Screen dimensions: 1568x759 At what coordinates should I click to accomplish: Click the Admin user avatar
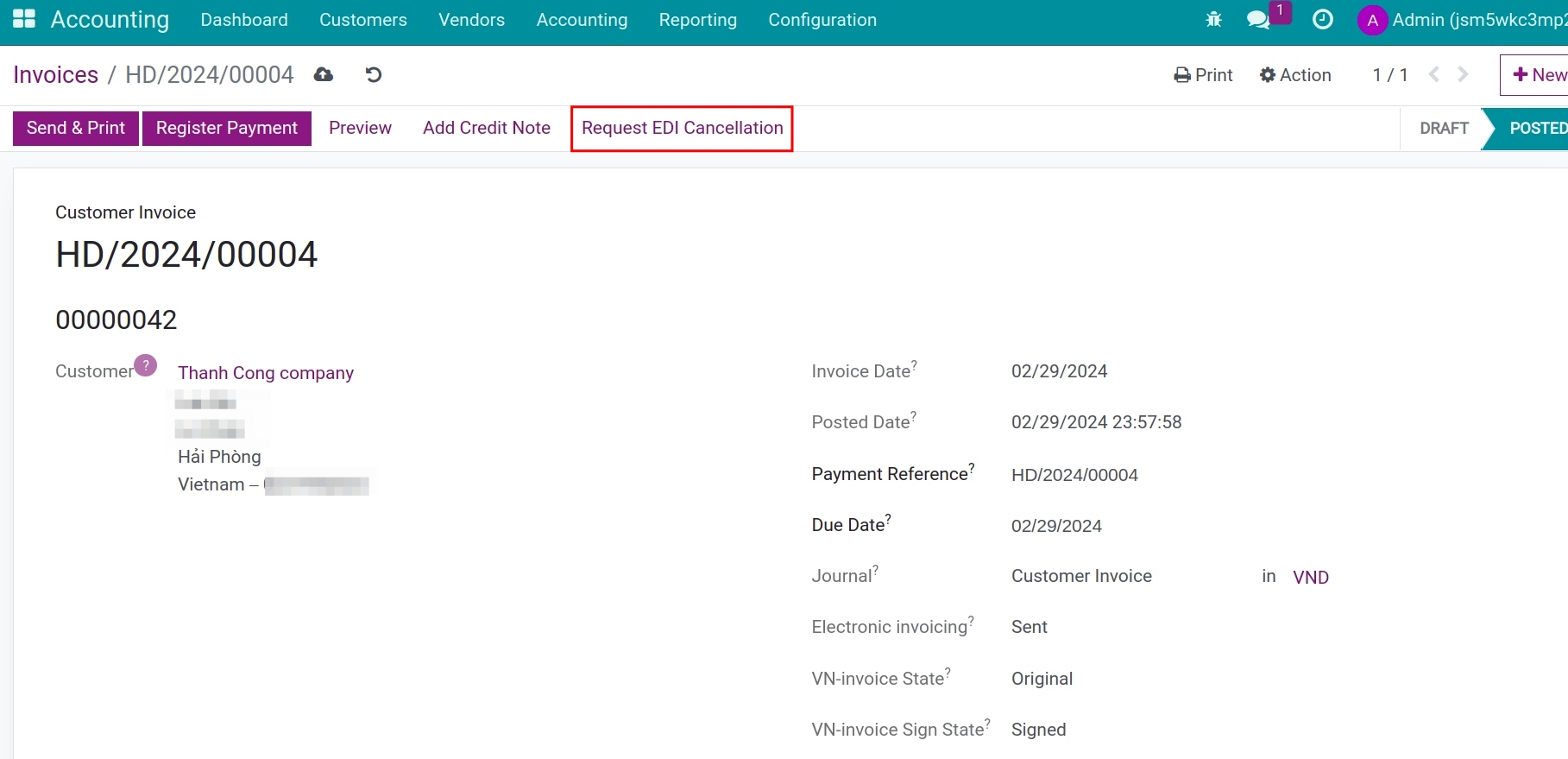[1372, 20]
